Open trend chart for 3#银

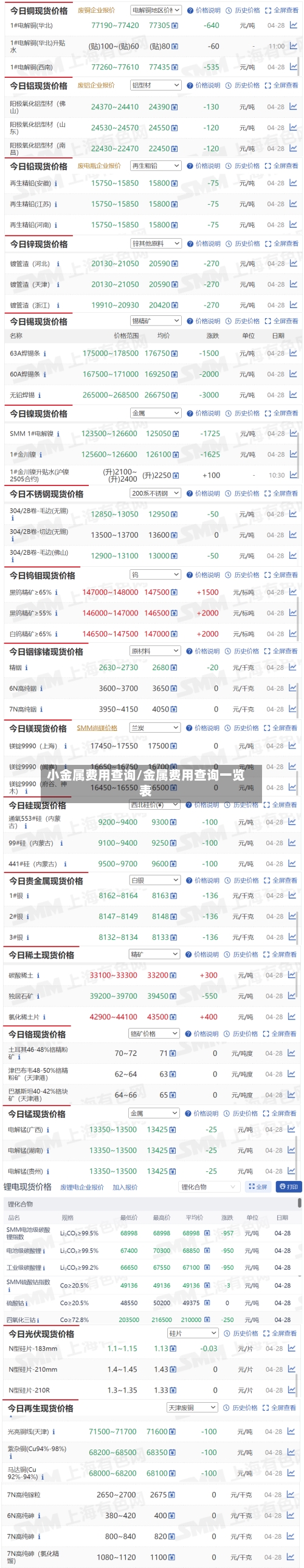(292, 937)
